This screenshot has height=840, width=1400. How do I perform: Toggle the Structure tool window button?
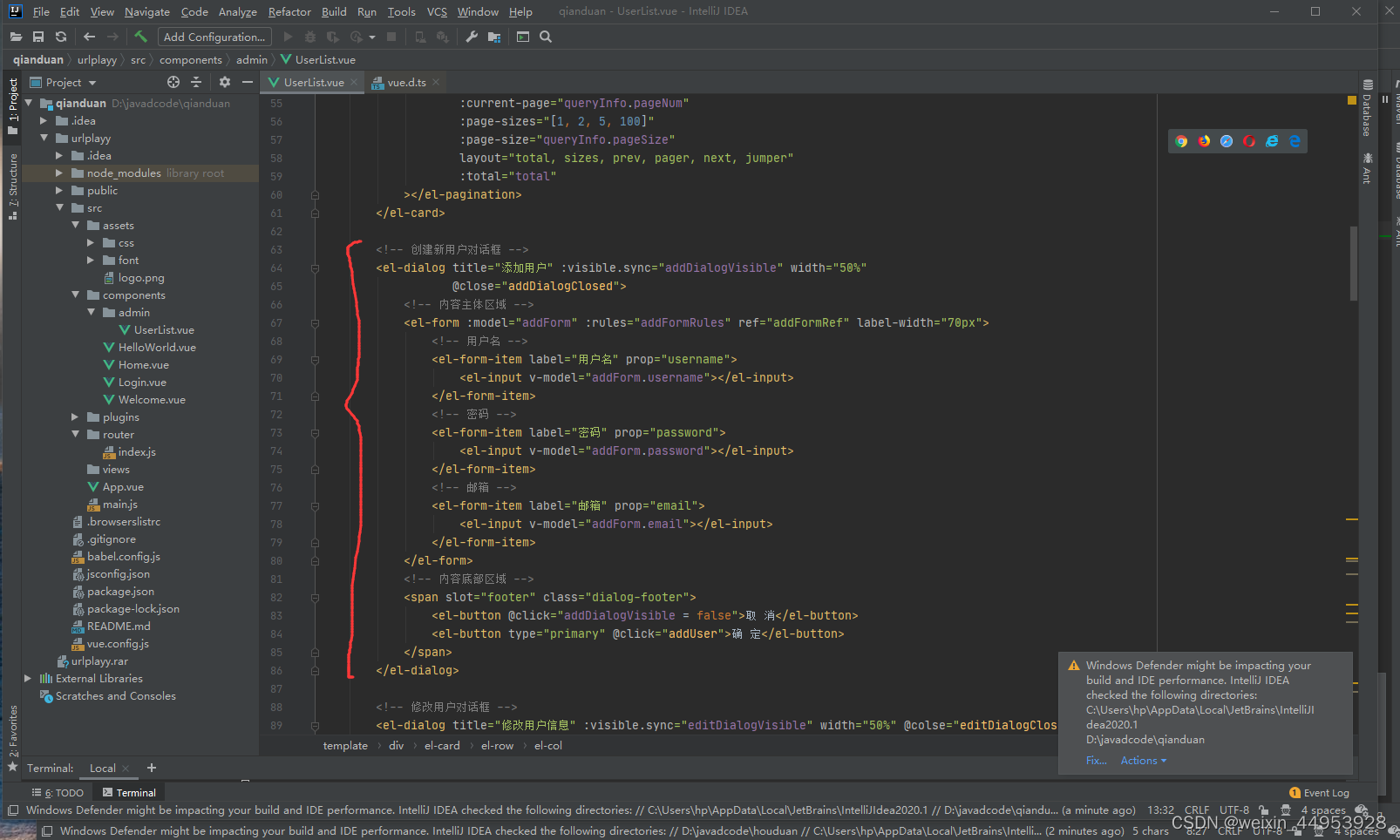[x=12, y=186]
